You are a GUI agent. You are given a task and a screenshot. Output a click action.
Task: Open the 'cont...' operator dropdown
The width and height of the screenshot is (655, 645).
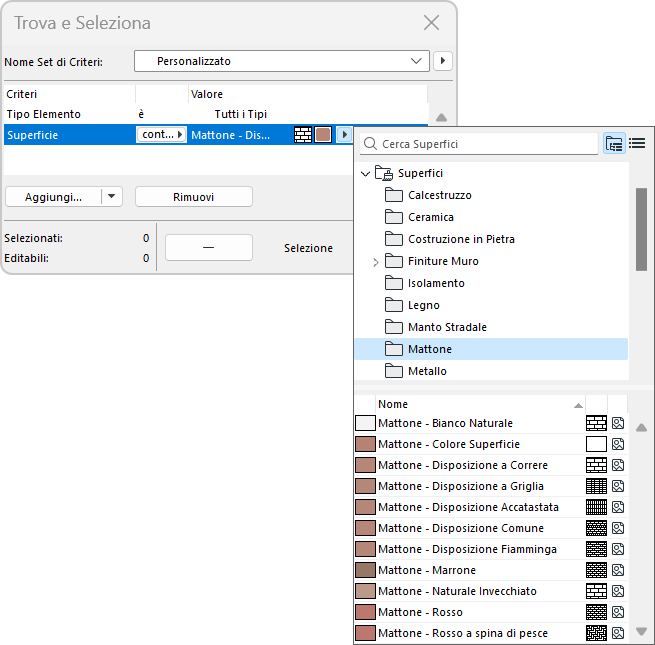pos(161,135)
